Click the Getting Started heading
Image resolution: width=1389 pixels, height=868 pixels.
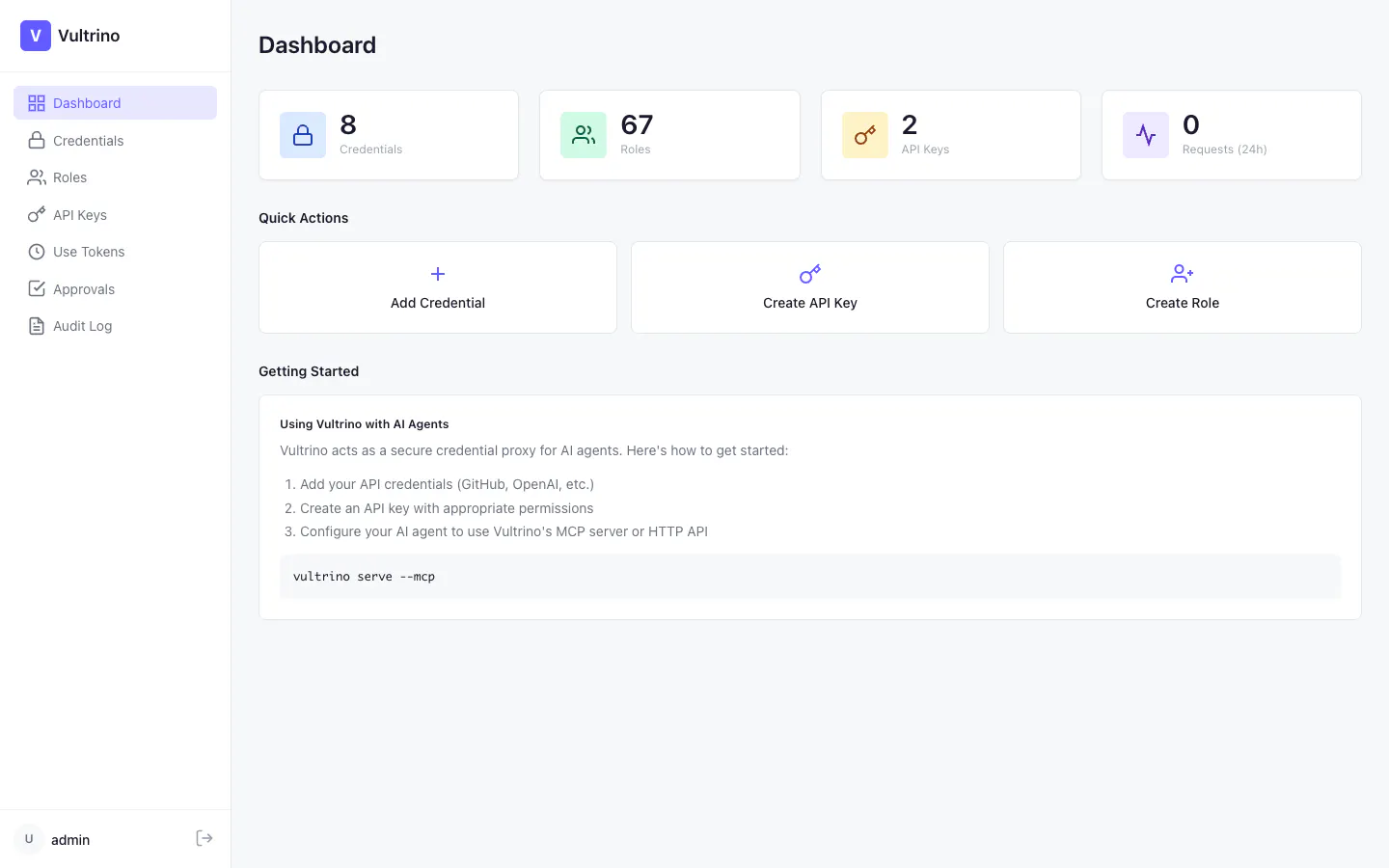click(x=309, y=371)
